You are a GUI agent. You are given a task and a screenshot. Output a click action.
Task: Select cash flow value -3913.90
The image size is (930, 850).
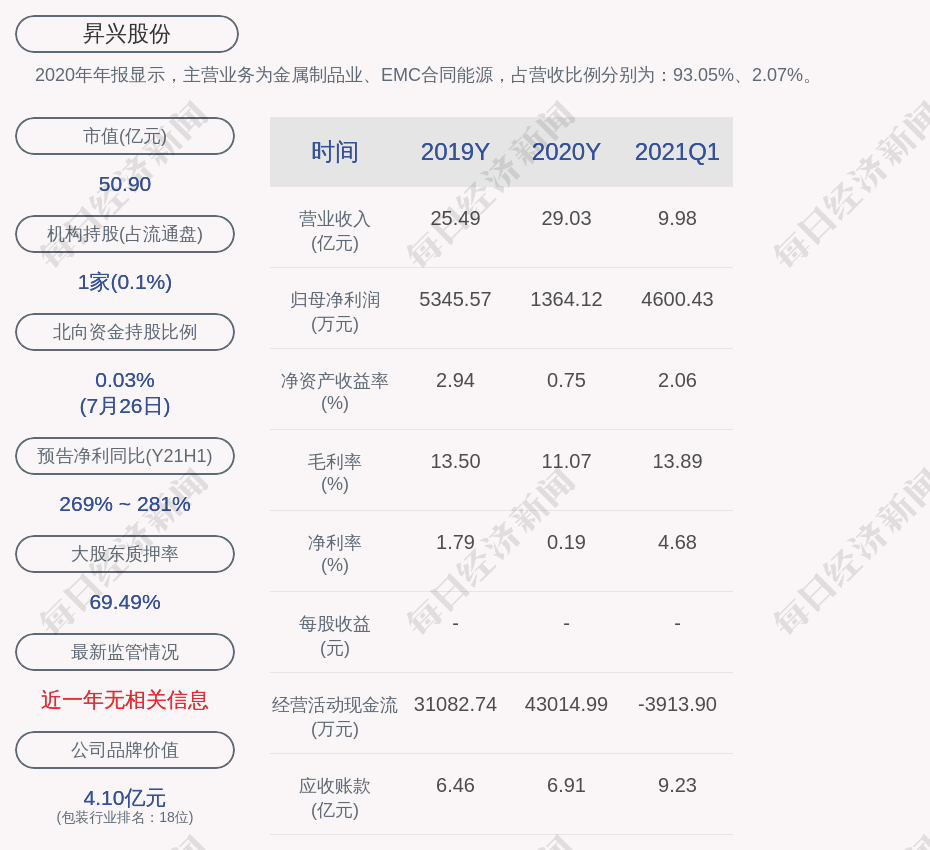(x=677, y=705)
